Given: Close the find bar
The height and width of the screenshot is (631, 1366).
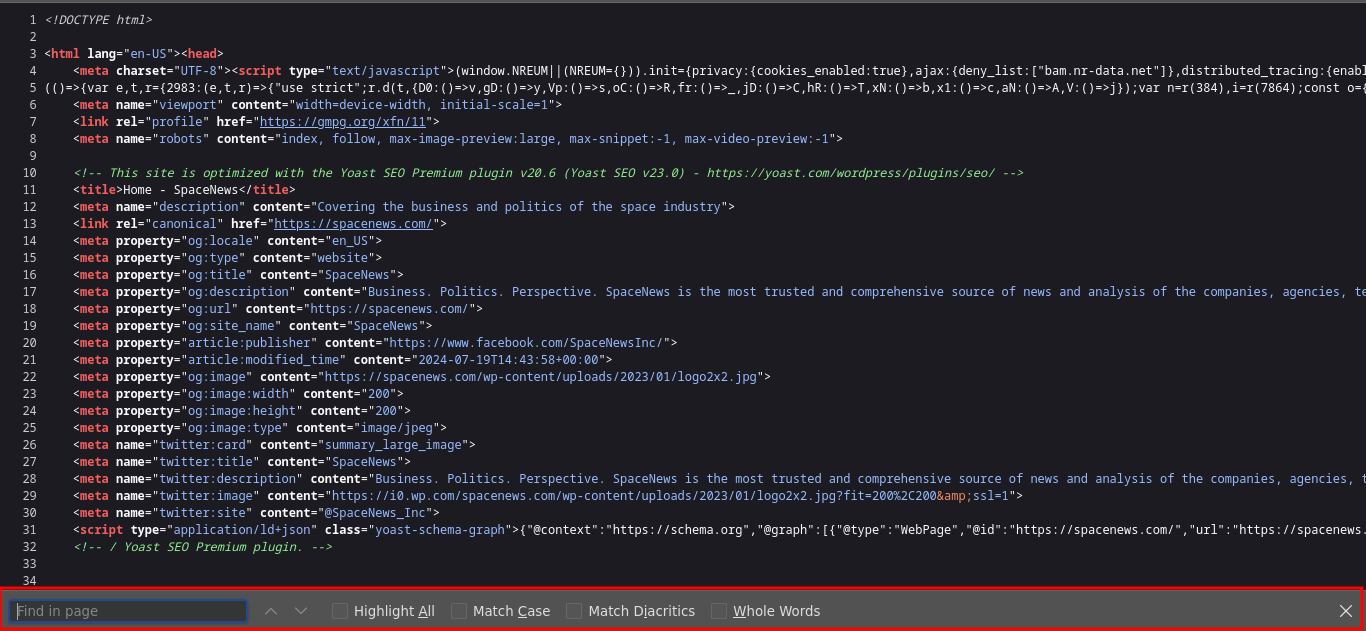Looking at the screenshot, I should coord(1346,611).
